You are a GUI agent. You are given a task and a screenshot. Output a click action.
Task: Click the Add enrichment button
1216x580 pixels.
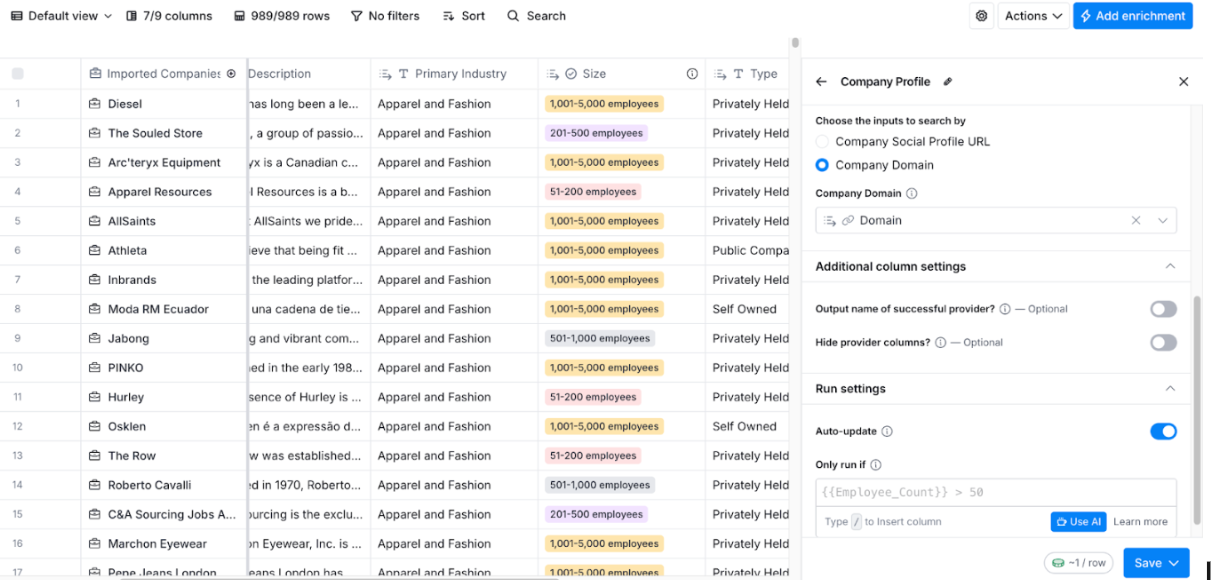pos(1133,16)
